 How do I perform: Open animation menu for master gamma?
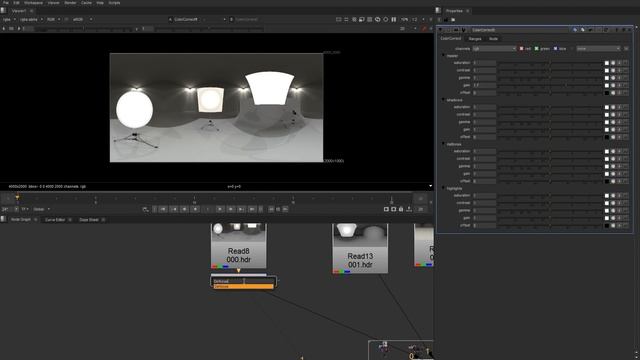(x=625, y=78)
